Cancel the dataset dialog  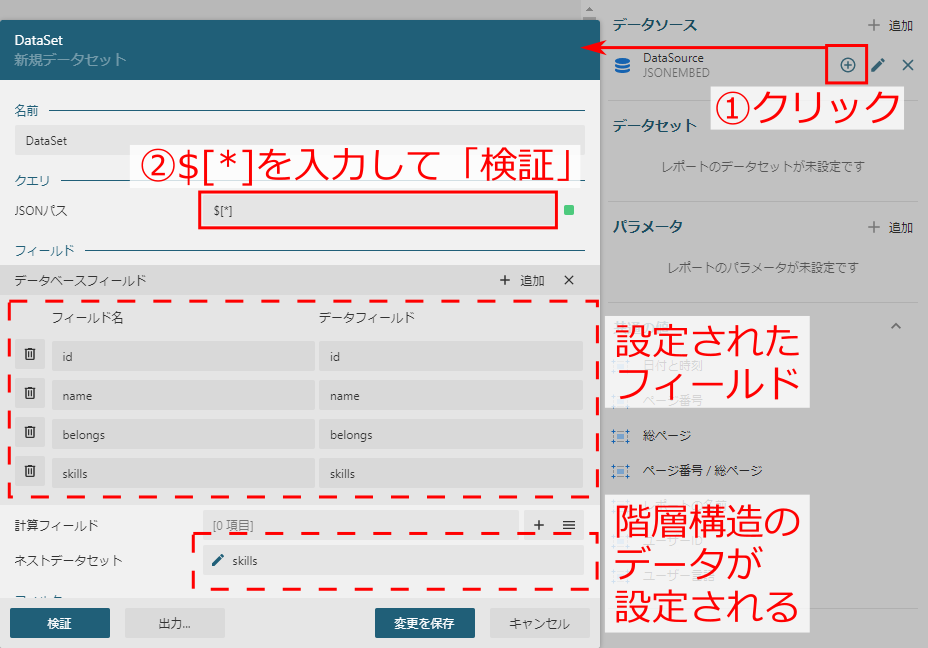coord(539,623)
